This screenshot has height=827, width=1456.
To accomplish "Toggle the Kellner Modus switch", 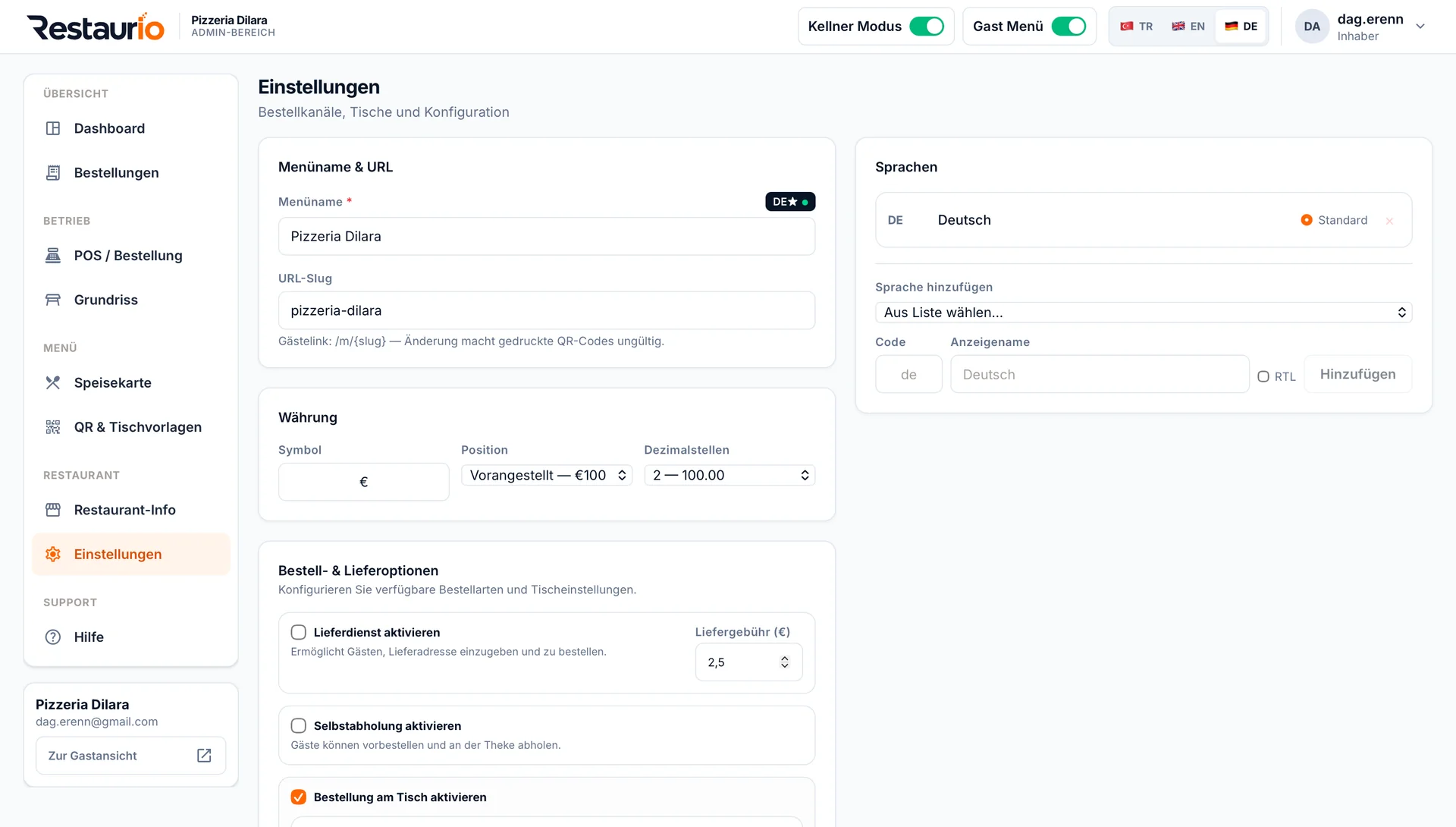I will (x=927, y=27).
